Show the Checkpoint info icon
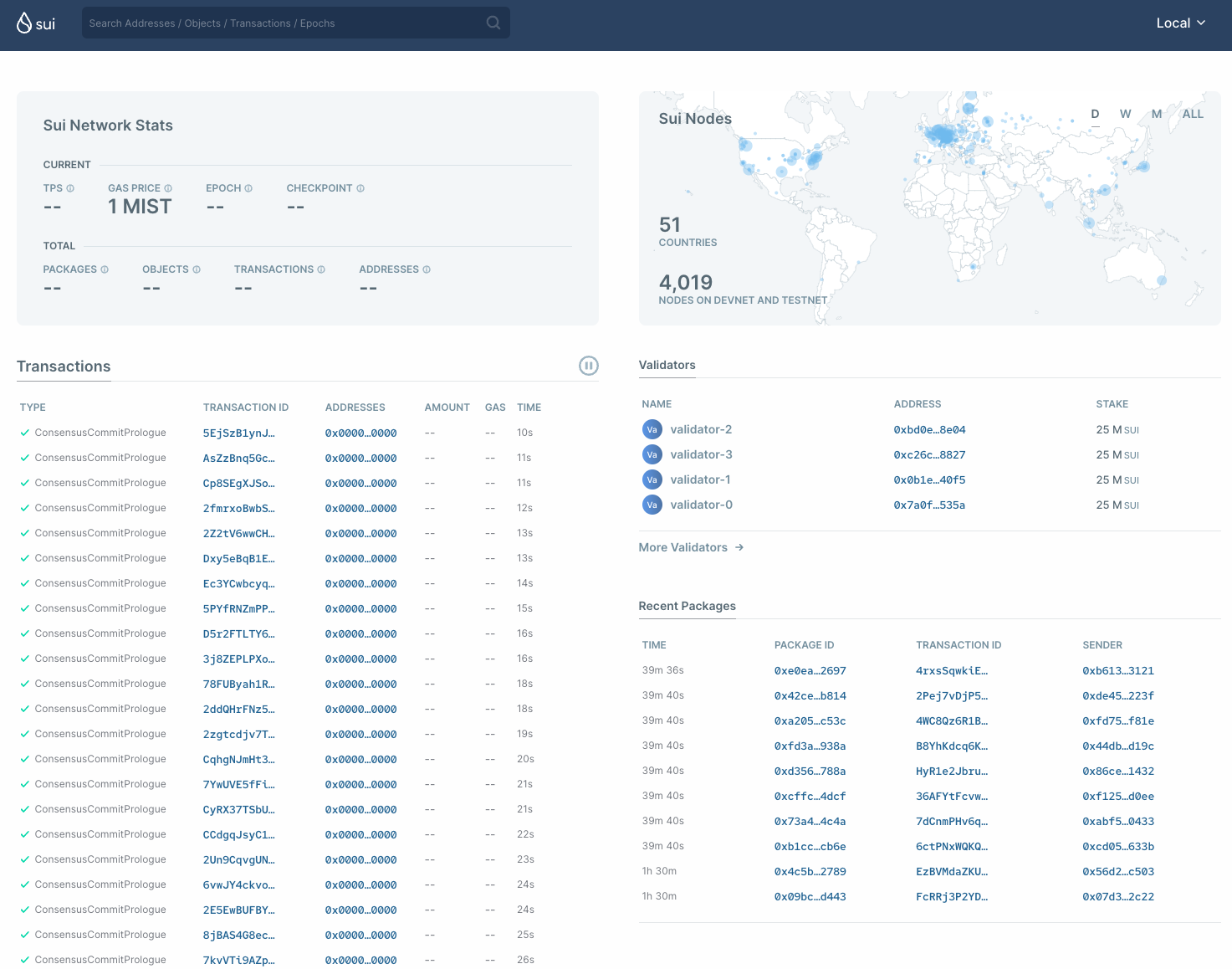 (x=360, y=188)
